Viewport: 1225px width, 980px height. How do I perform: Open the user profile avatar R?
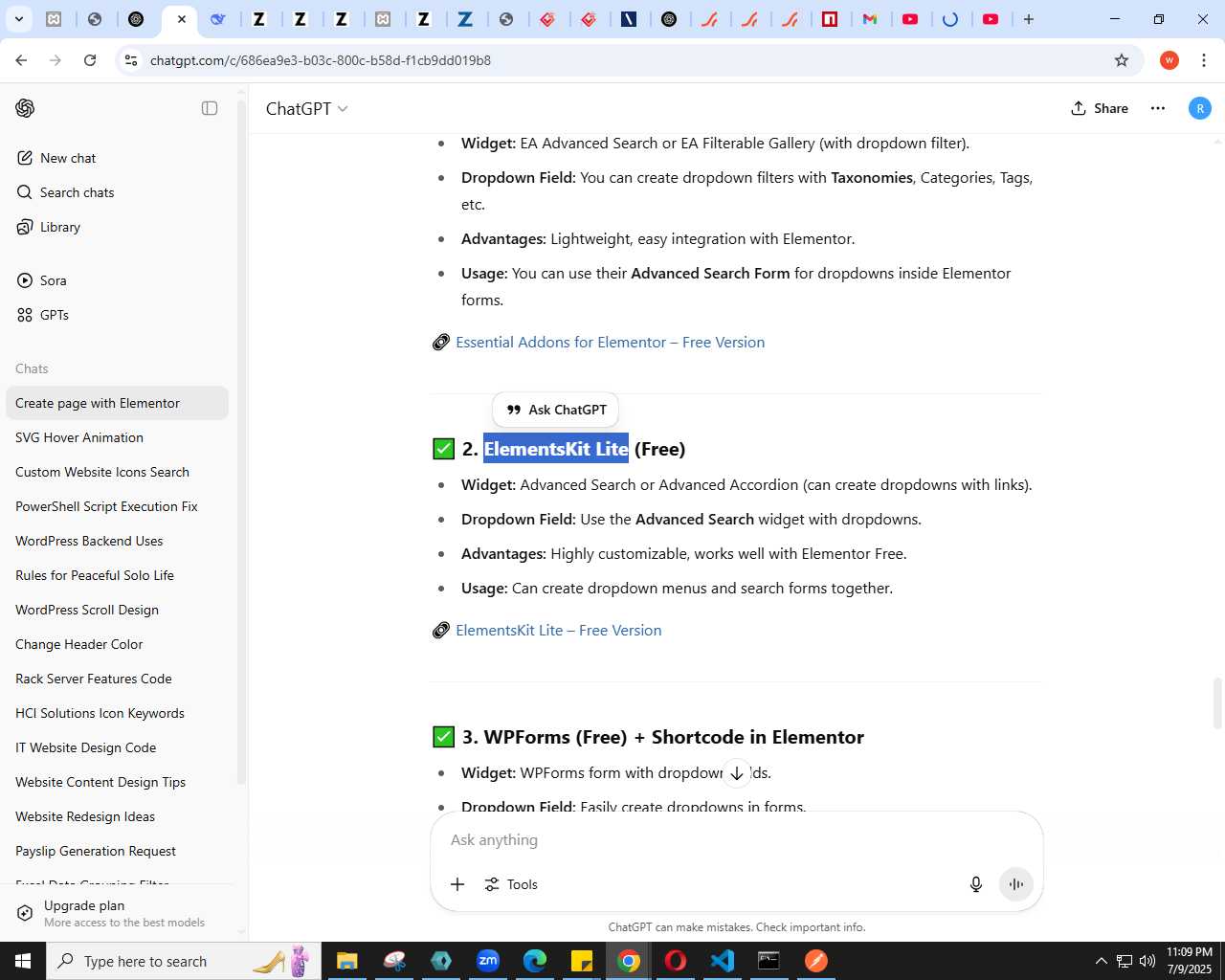tap(1199, 108)
